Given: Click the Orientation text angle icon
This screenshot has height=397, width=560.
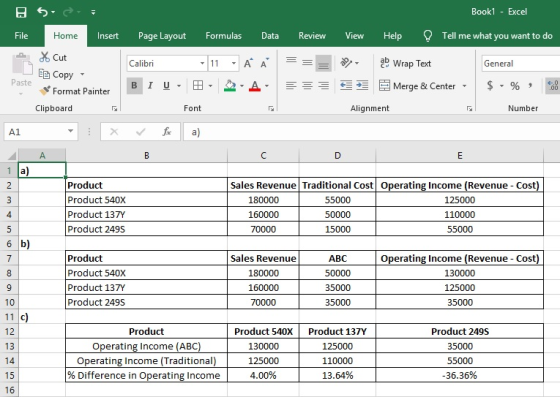Looking at the screenshot, I should pyautogui.click(x=346, y=63).
